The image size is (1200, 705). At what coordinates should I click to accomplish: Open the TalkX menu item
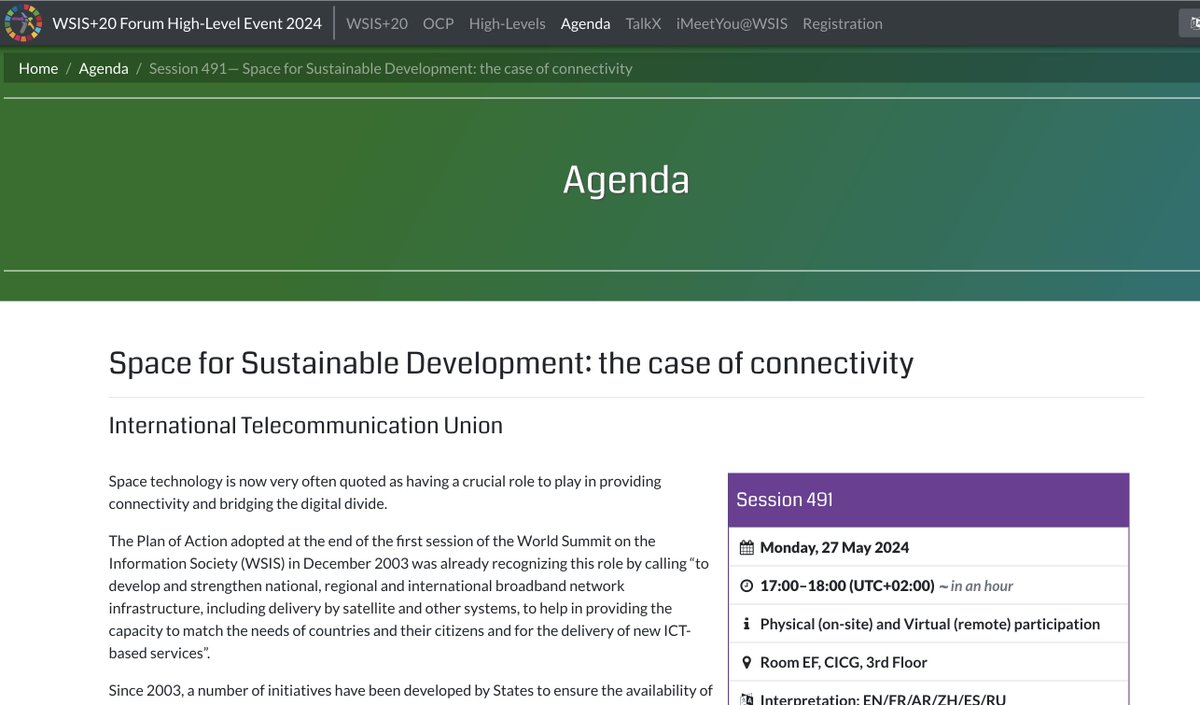pos(643,23)
